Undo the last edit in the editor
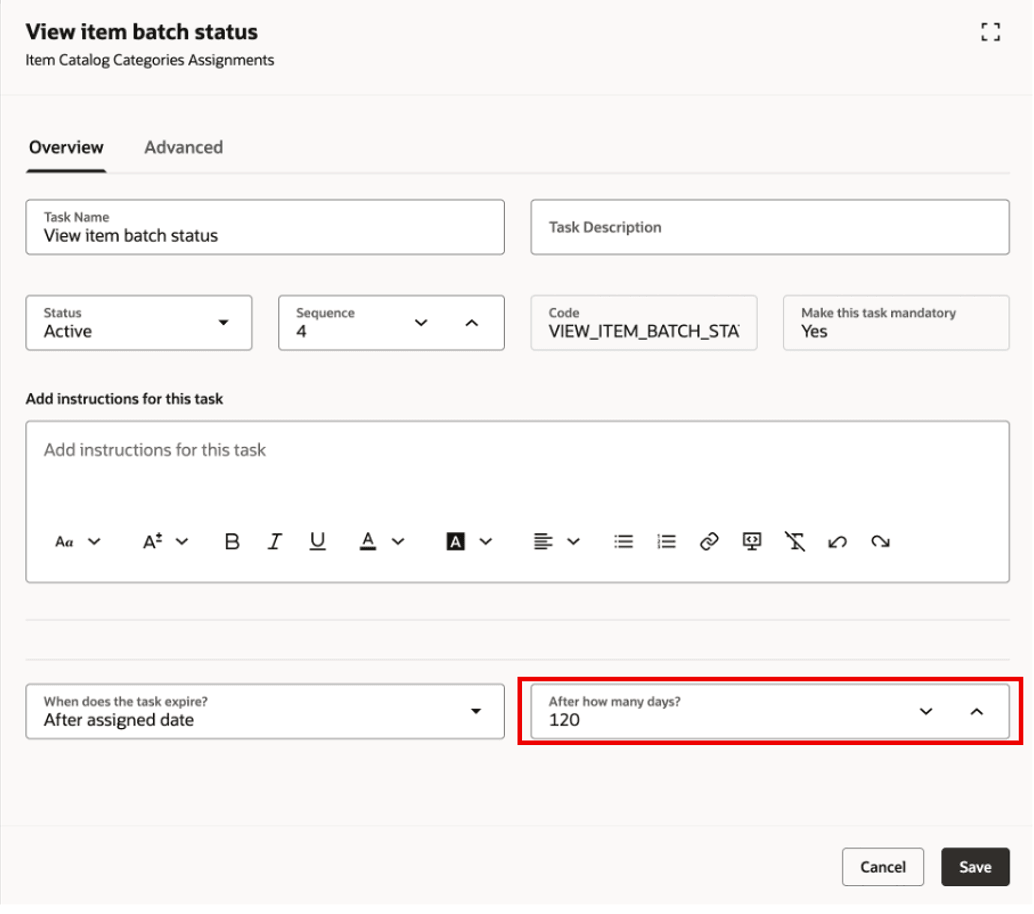Viewport: 1034px width, 914px height. click(838, 541)
